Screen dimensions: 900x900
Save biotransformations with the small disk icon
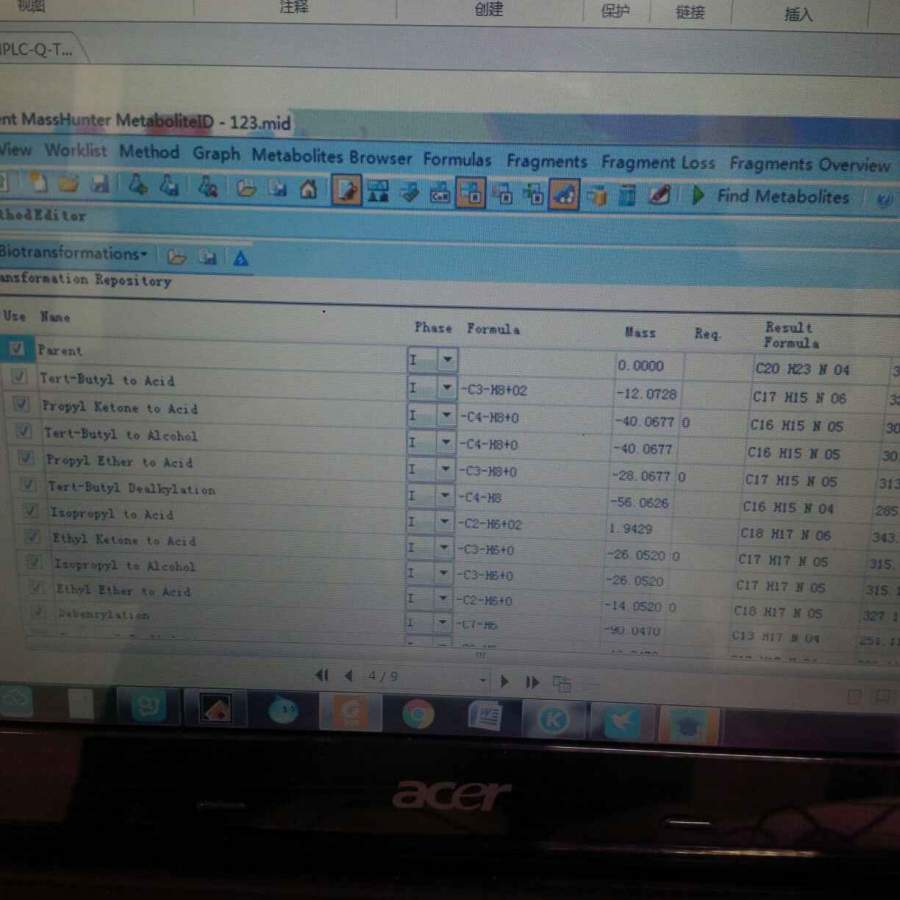[x=207, y=258]
